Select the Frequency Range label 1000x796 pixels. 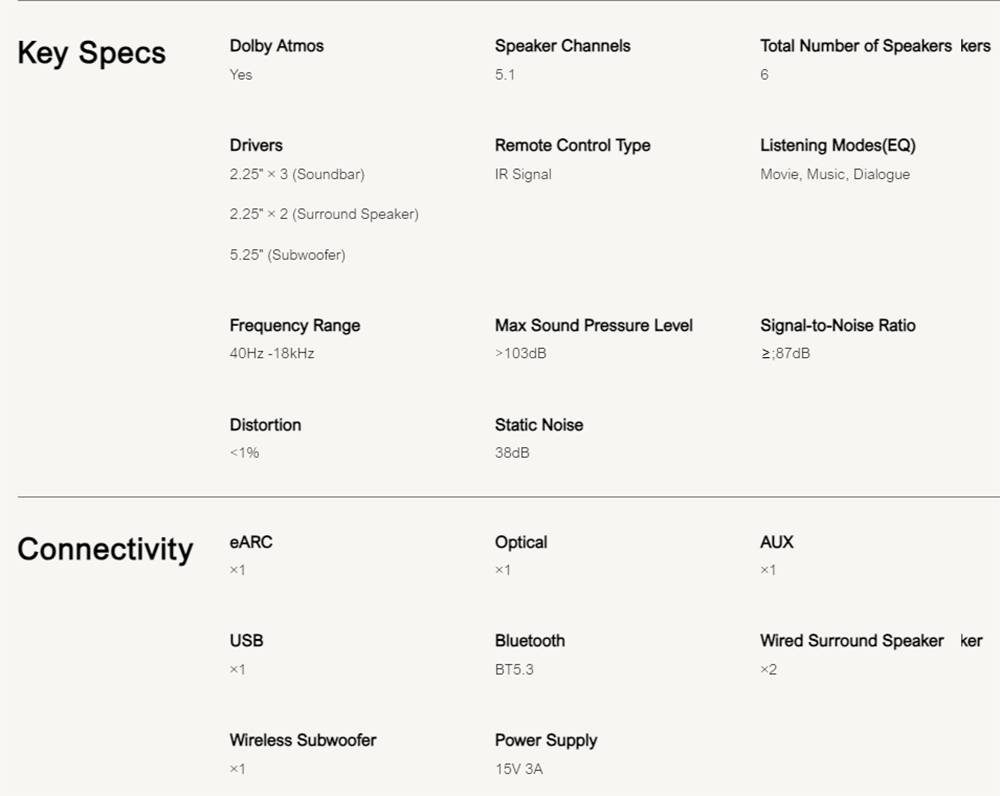click(294, 326)
